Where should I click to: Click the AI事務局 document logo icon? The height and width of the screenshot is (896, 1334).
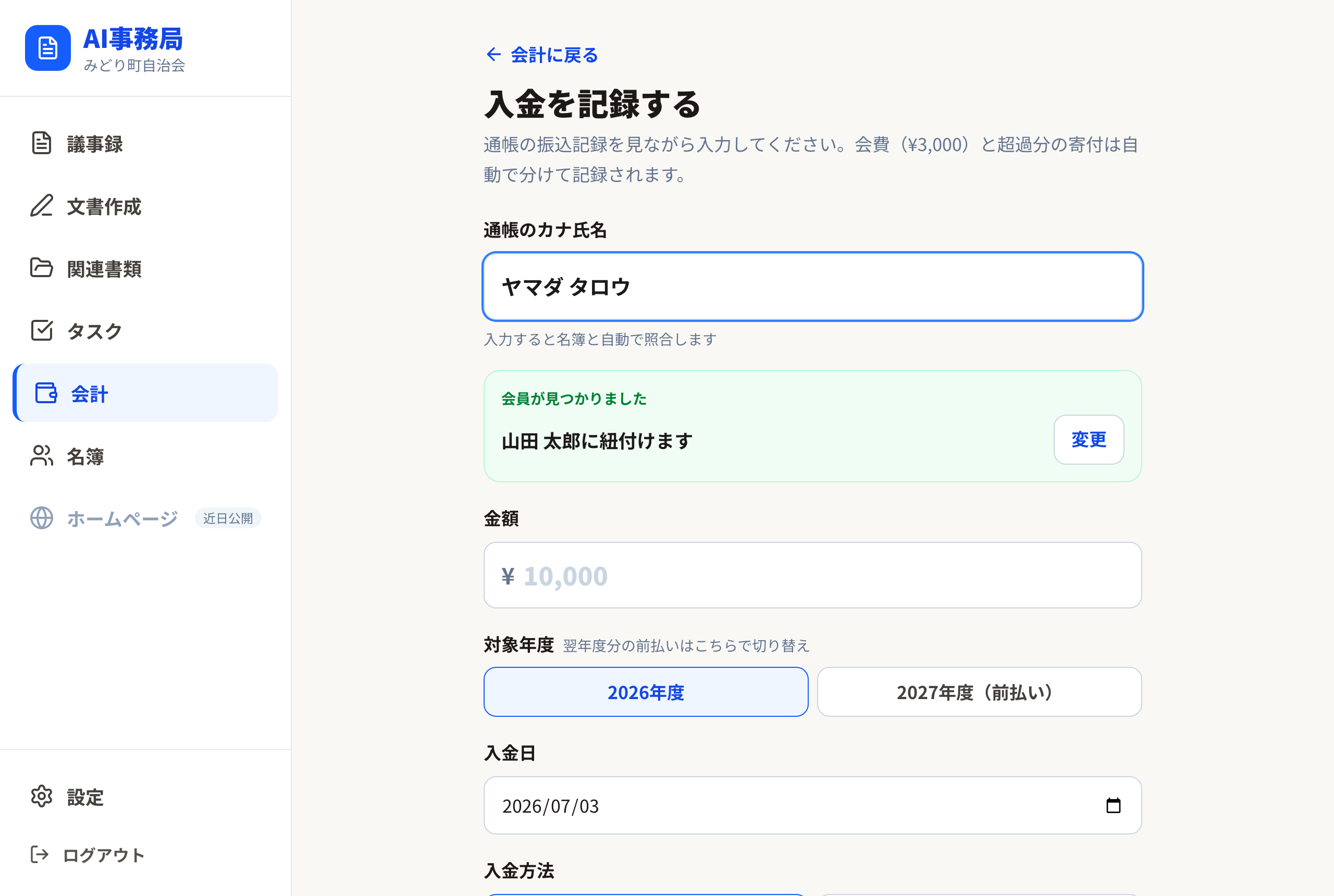[48, 48]
